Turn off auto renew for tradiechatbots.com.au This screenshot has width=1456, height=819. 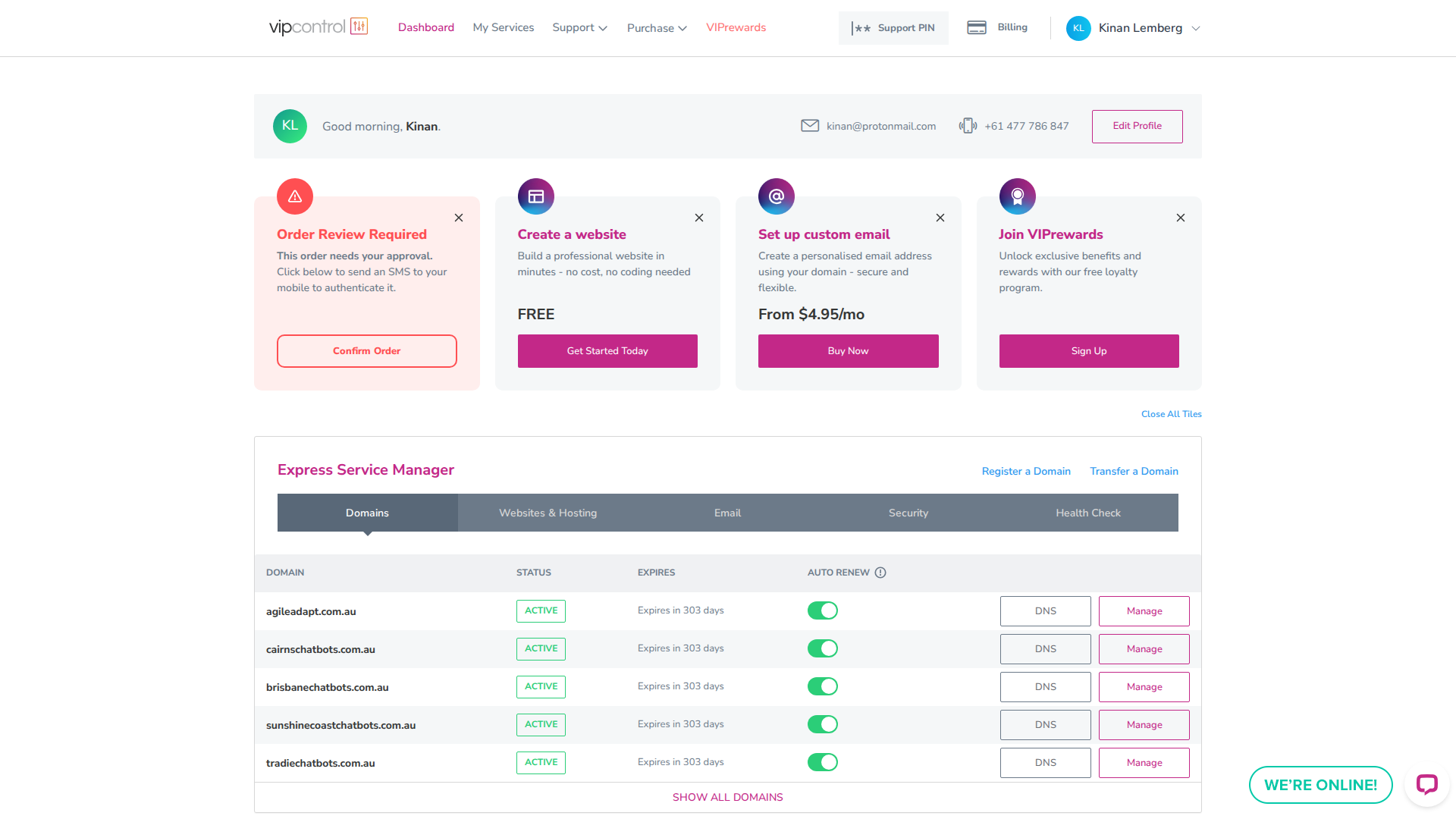pyautogui.click(x=823, y=762)
